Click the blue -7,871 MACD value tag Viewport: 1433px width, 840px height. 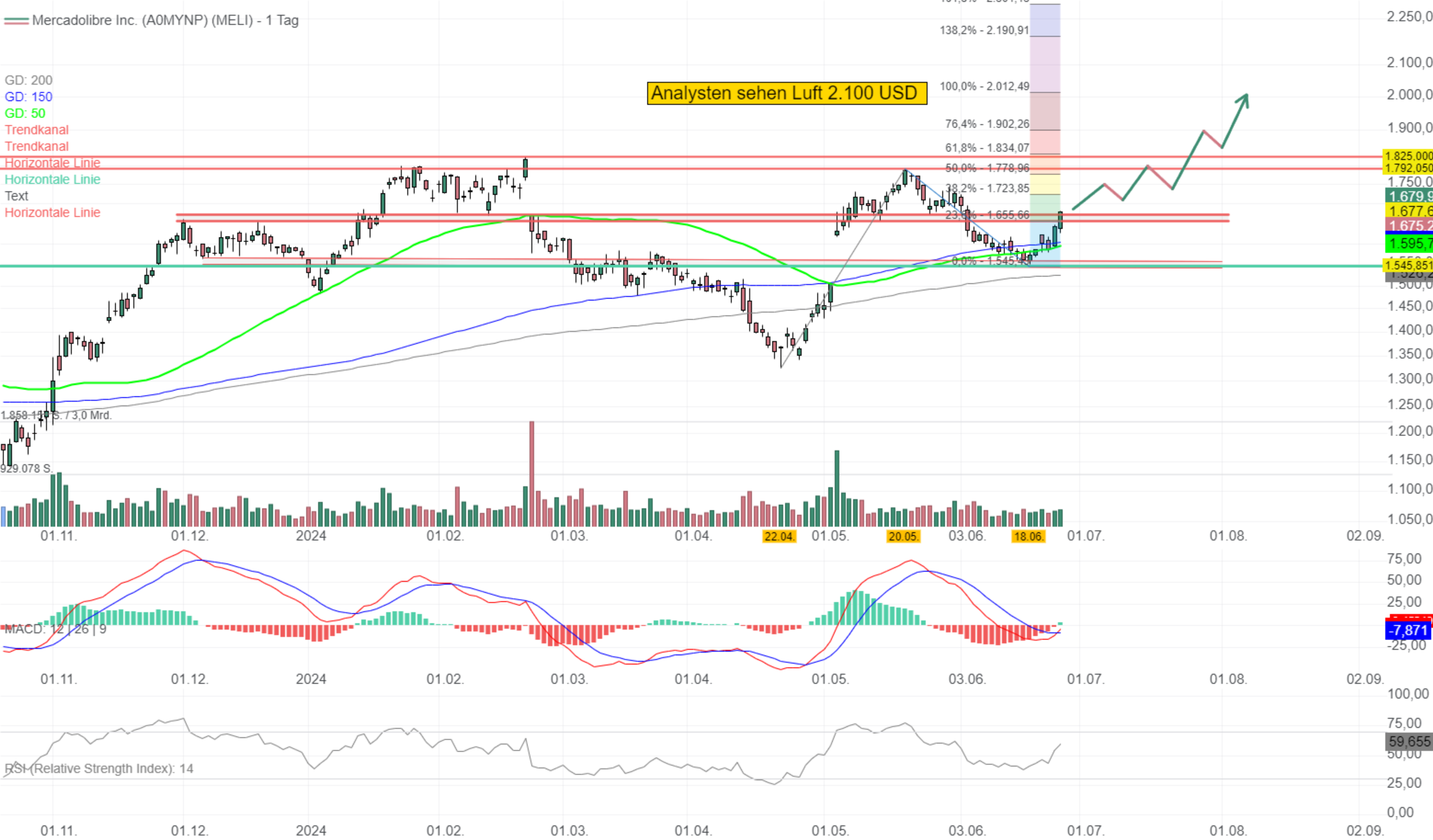coord(1409,630)
